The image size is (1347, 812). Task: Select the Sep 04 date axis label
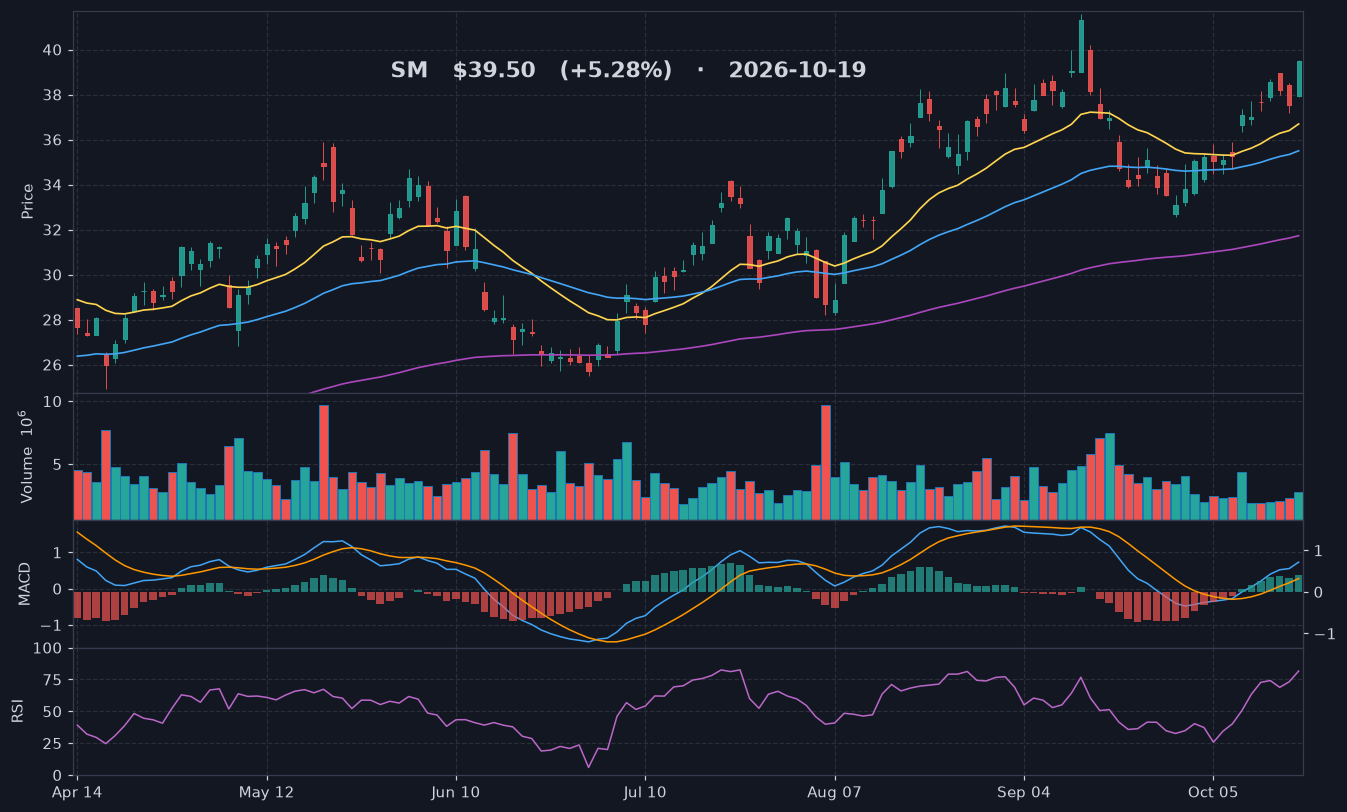(x=1024, y=792)
